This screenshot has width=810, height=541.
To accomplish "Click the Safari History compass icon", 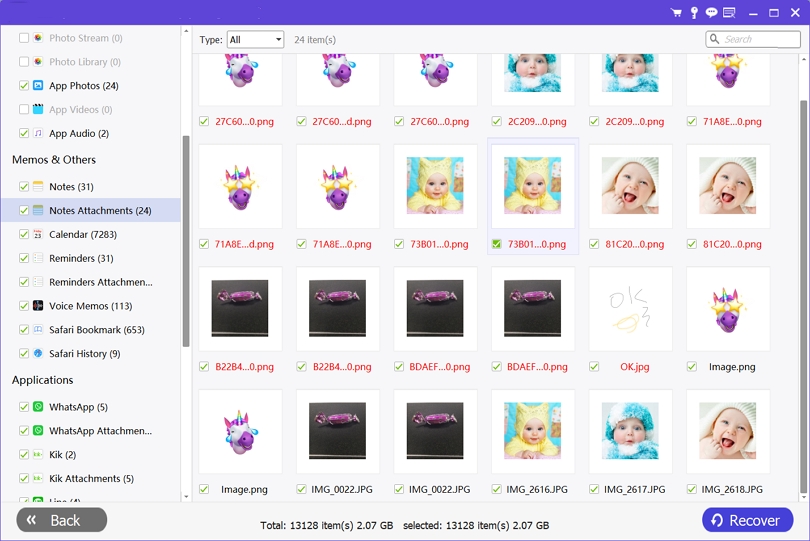I will (x=38, y=354).
